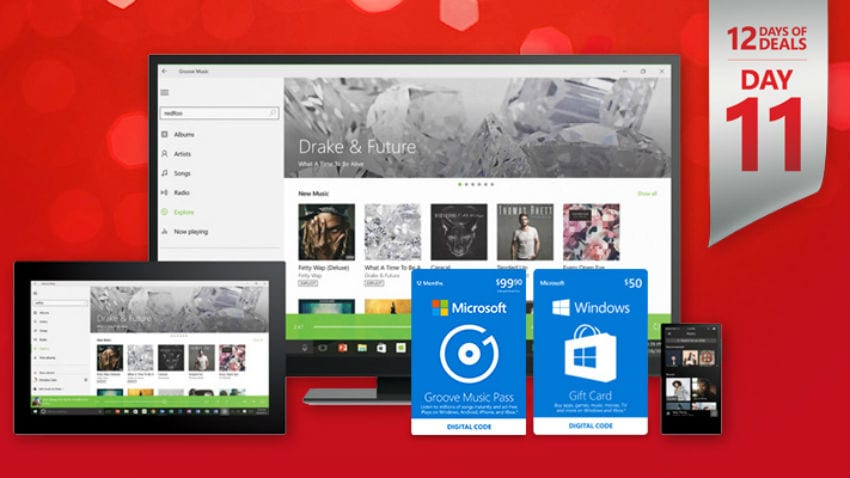Screen dimensions: 850x478
Task: Open Task View on the monitor taskbar
Action: (x=324, y=347)
